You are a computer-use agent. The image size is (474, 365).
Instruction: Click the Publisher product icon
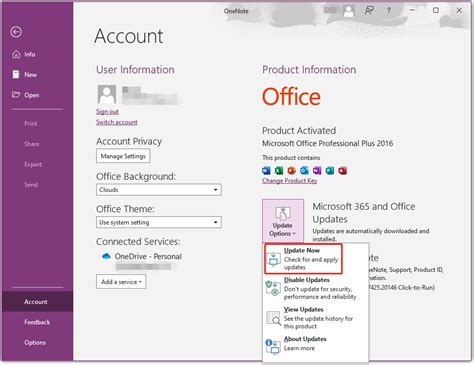[330, 171]
